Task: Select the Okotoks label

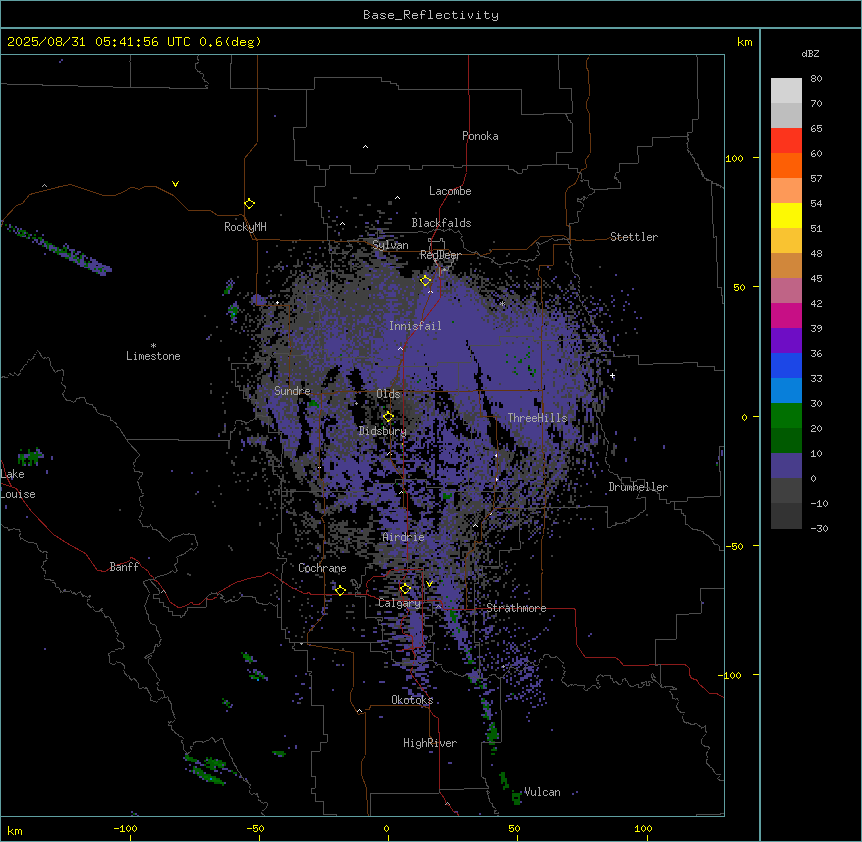Action: [x=412, y=700]
